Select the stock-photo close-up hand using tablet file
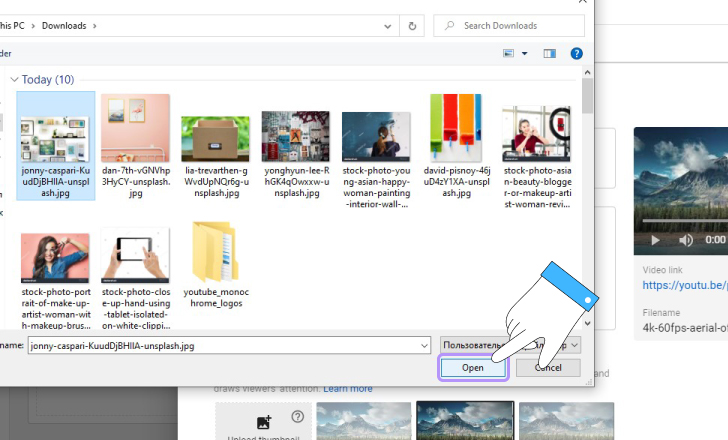 [x=136, y=278]
